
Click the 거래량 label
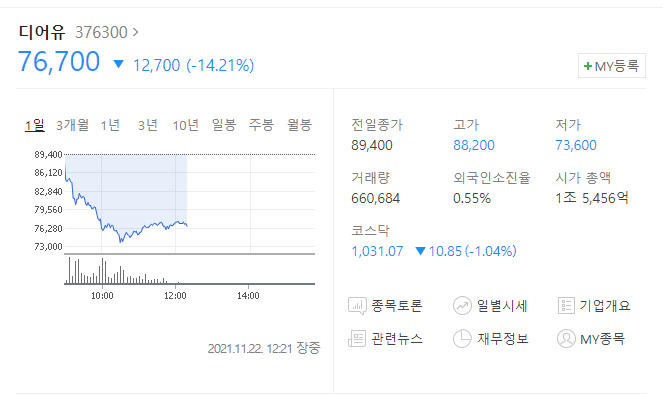(370, 178)
